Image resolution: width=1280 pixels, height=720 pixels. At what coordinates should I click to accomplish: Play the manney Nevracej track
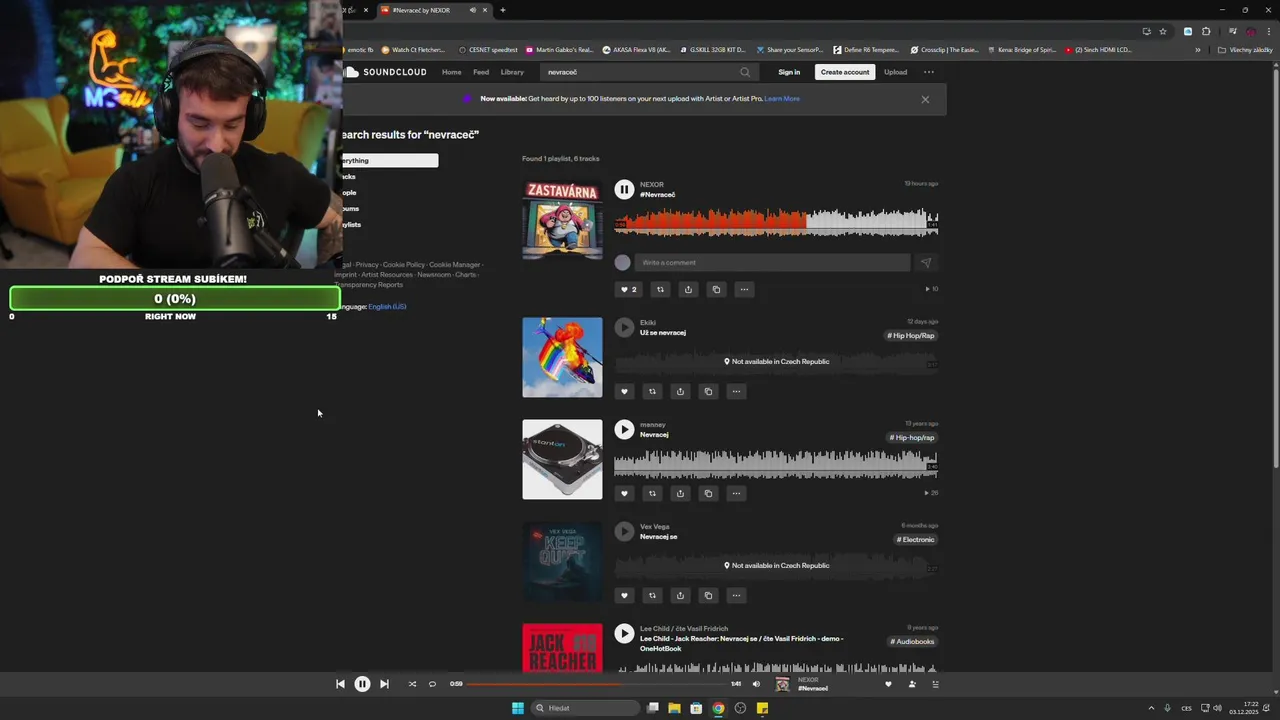(x=624, y=429)
